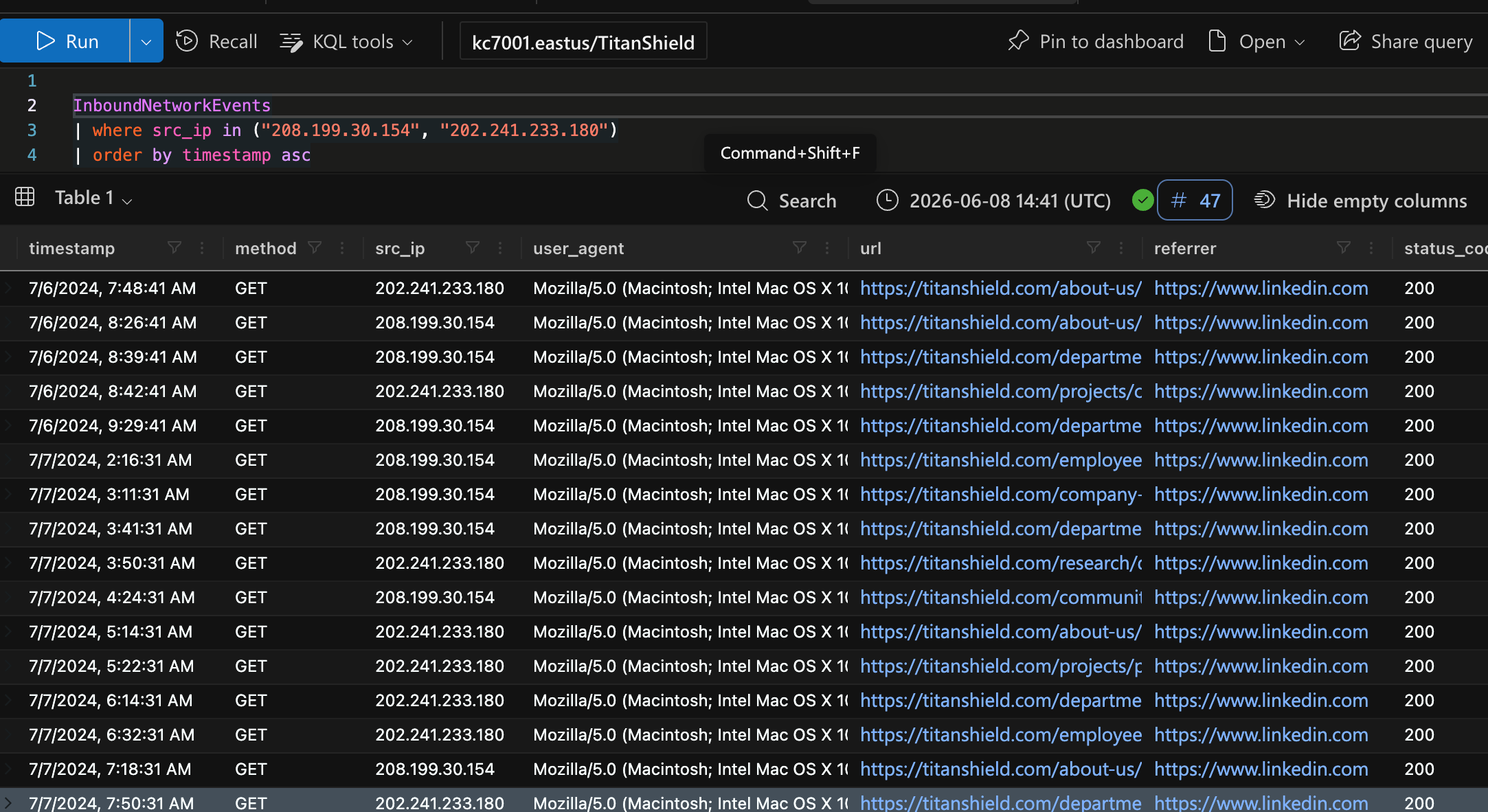The height and width of the screenshot is (812, 1488).
Task: Open the company url in 3:11:31 AM row
Action: click(x=1000, y=494)
